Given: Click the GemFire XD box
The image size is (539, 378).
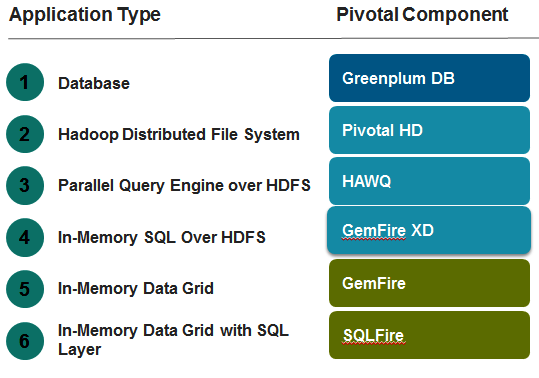Looking at the screenshot, I should [x=429, y=230].
